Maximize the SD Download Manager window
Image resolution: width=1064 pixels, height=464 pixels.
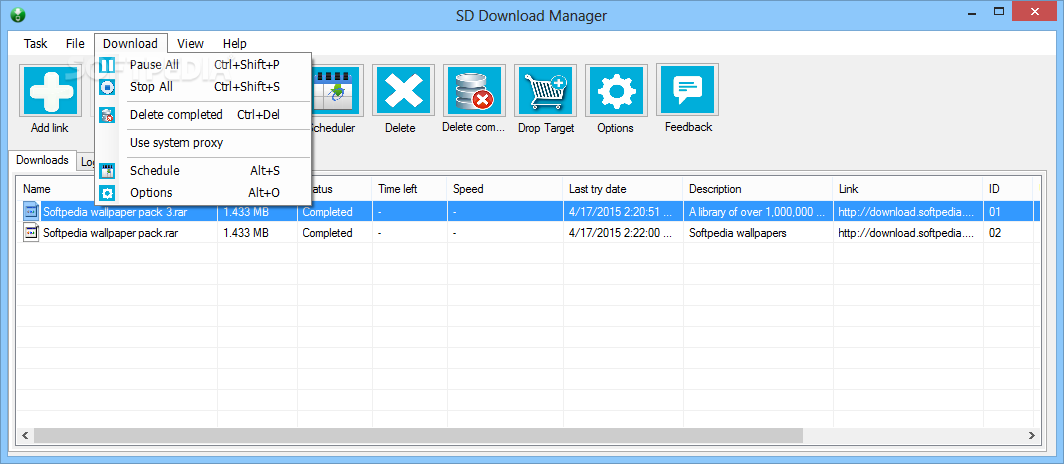998,11
